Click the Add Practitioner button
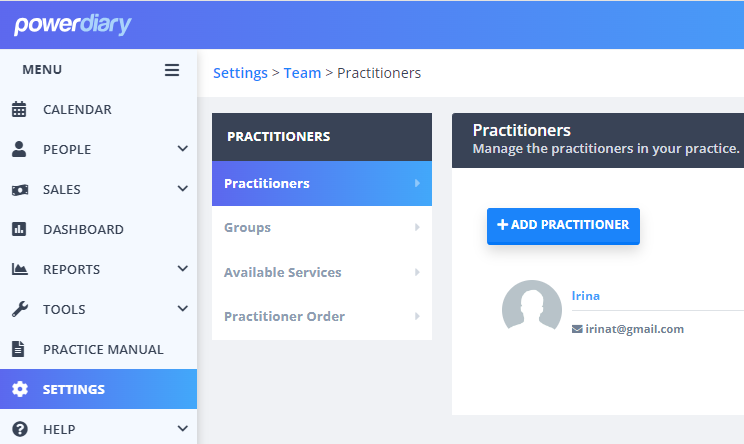The width and height of the screenshot is (744, 444). pos(563,226)
